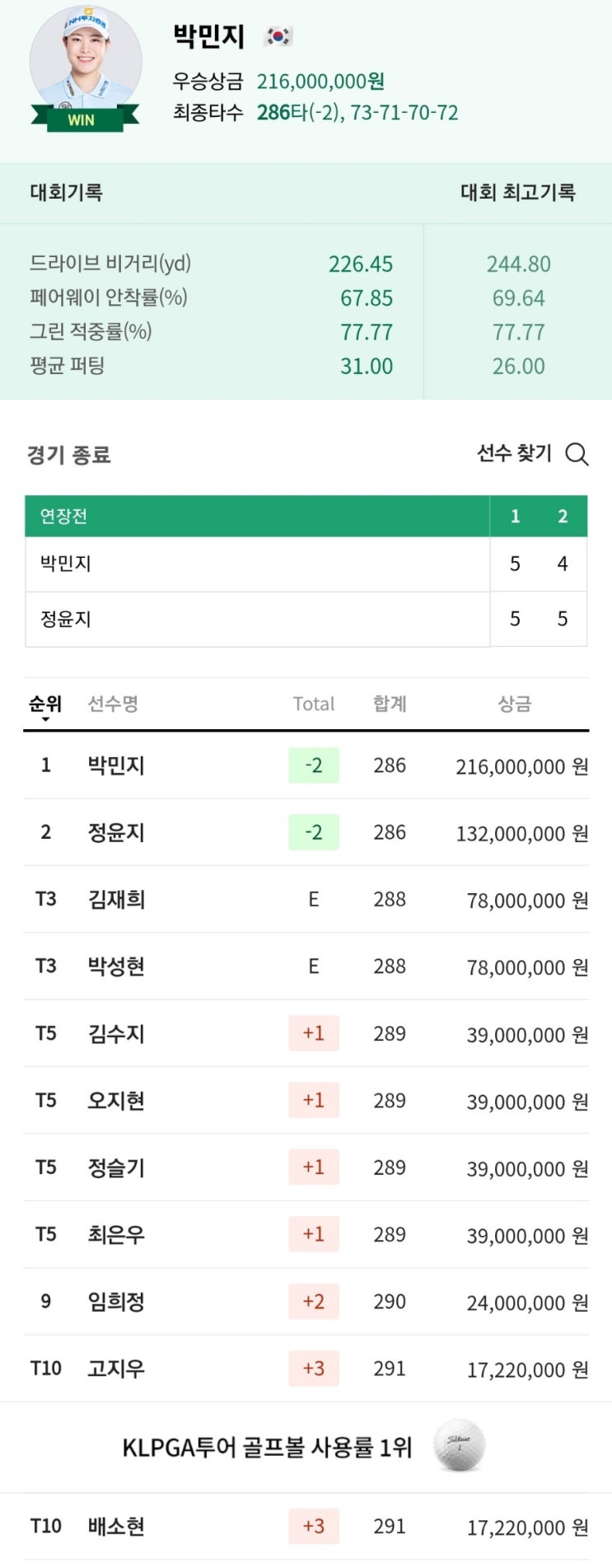Click the South Korea flag icon
This screenshot has width=612, height=1568.
coord(278,36)
